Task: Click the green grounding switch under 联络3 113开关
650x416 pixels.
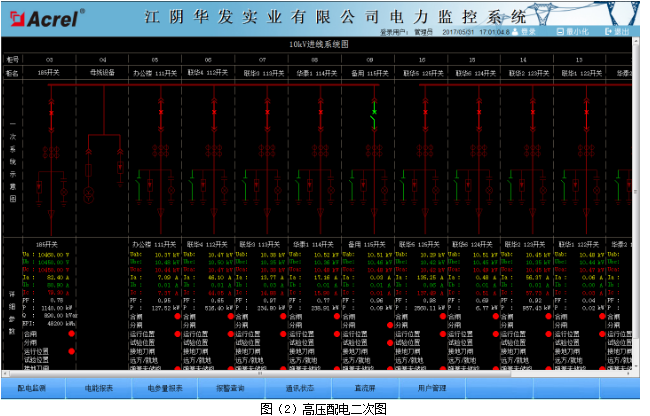Action: click(x=245, y=187)
